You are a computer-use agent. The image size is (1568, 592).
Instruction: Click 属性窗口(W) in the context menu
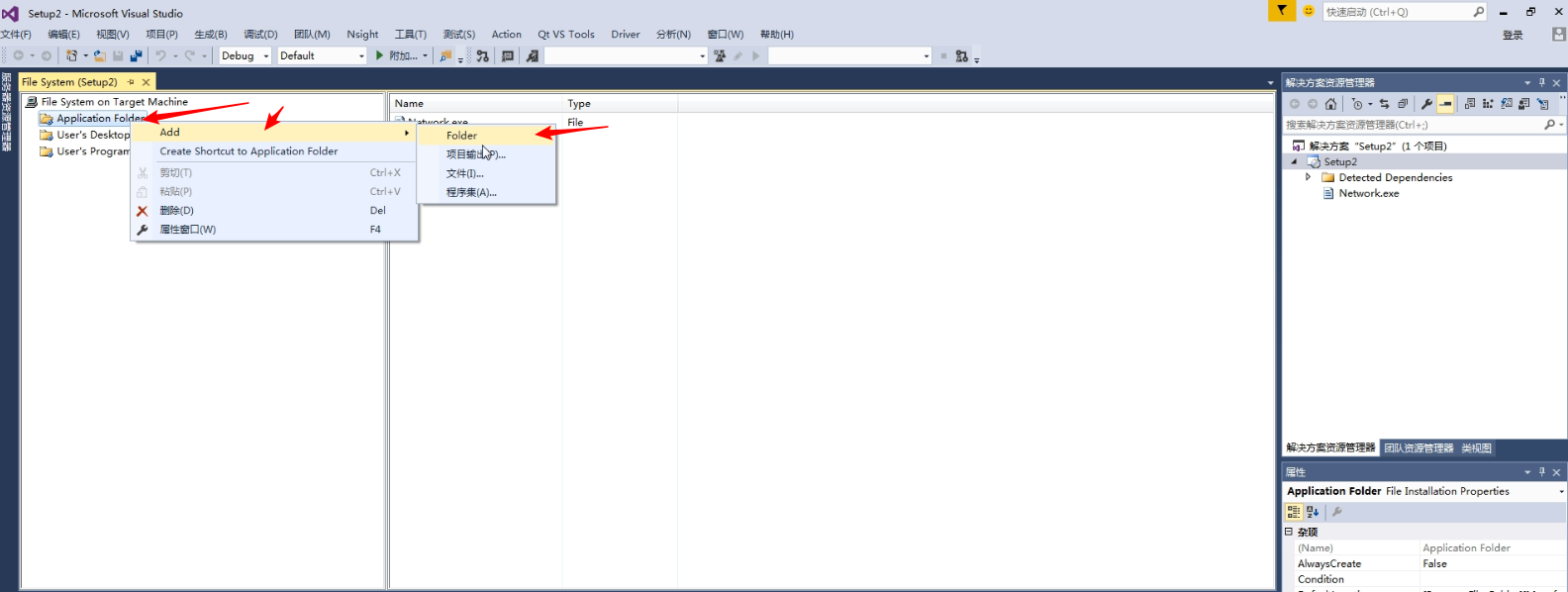tap(274, 229)
